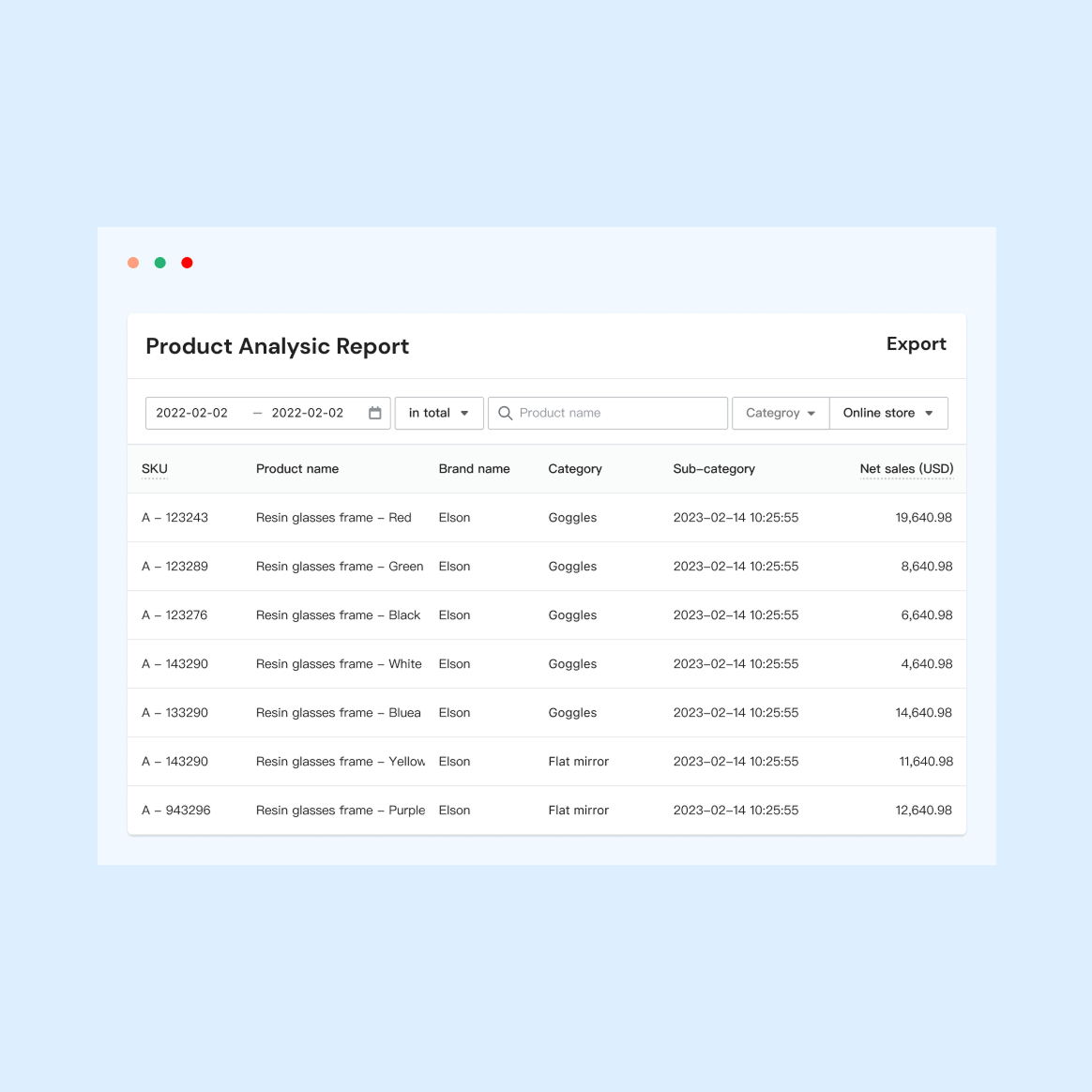
Task: Click the Product Analysic Report title
Action: pos(277,346)
